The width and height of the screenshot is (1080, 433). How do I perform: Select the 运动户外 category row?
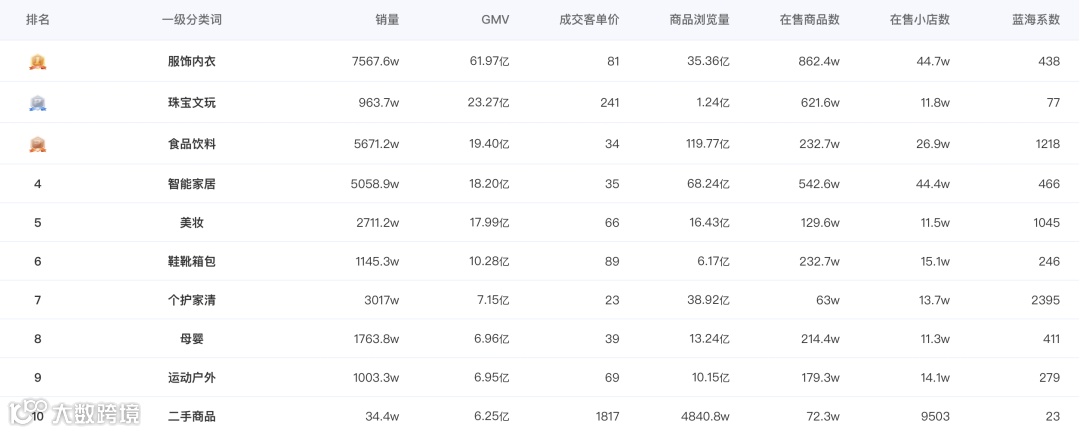click(192, 378)
